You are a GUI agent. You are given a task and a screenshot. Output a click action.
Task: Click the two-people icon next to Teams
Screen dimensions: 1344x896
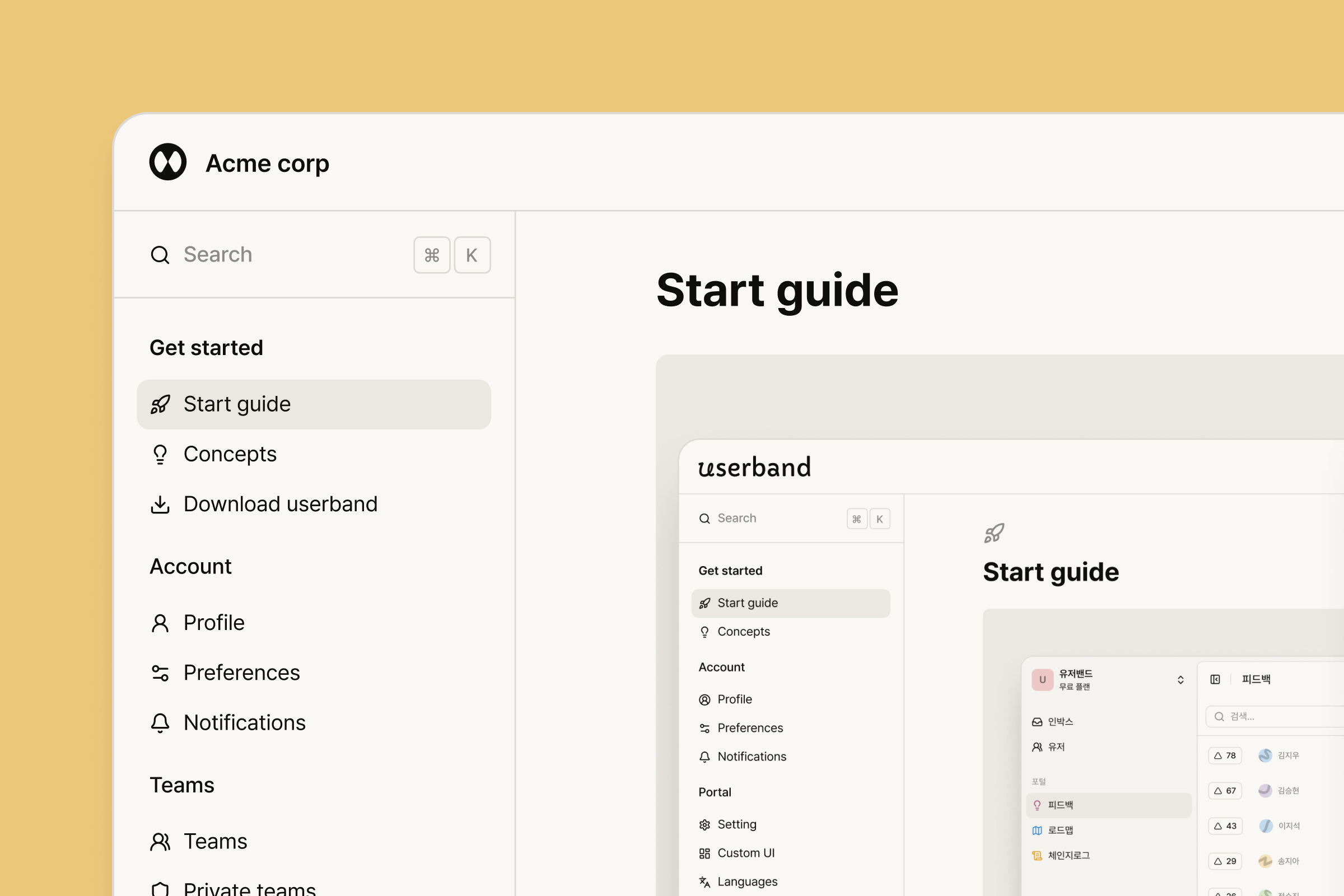(160, 842)
